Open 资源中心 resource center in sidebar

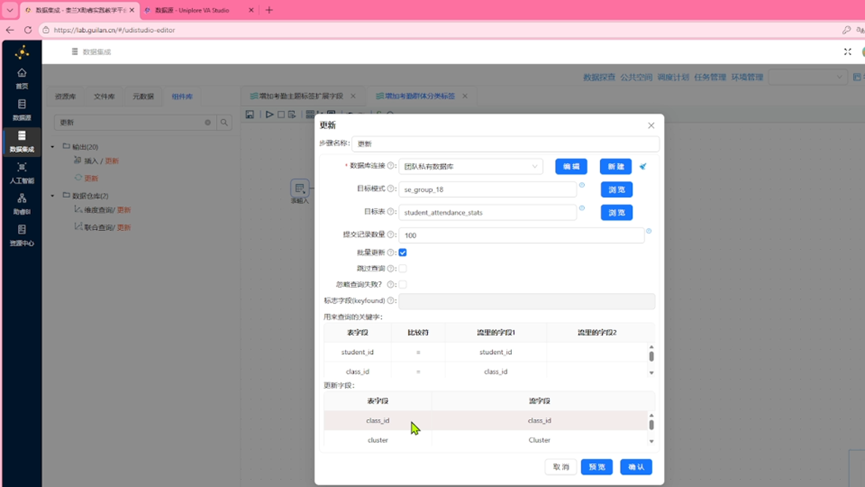point(22,235)
